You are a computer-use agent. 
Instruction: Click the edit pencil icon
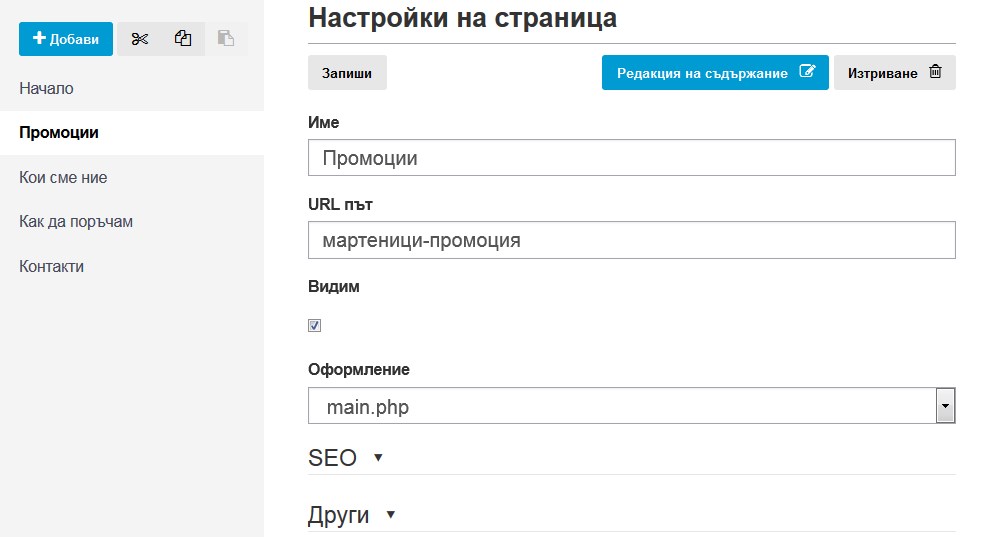point(807,71)
